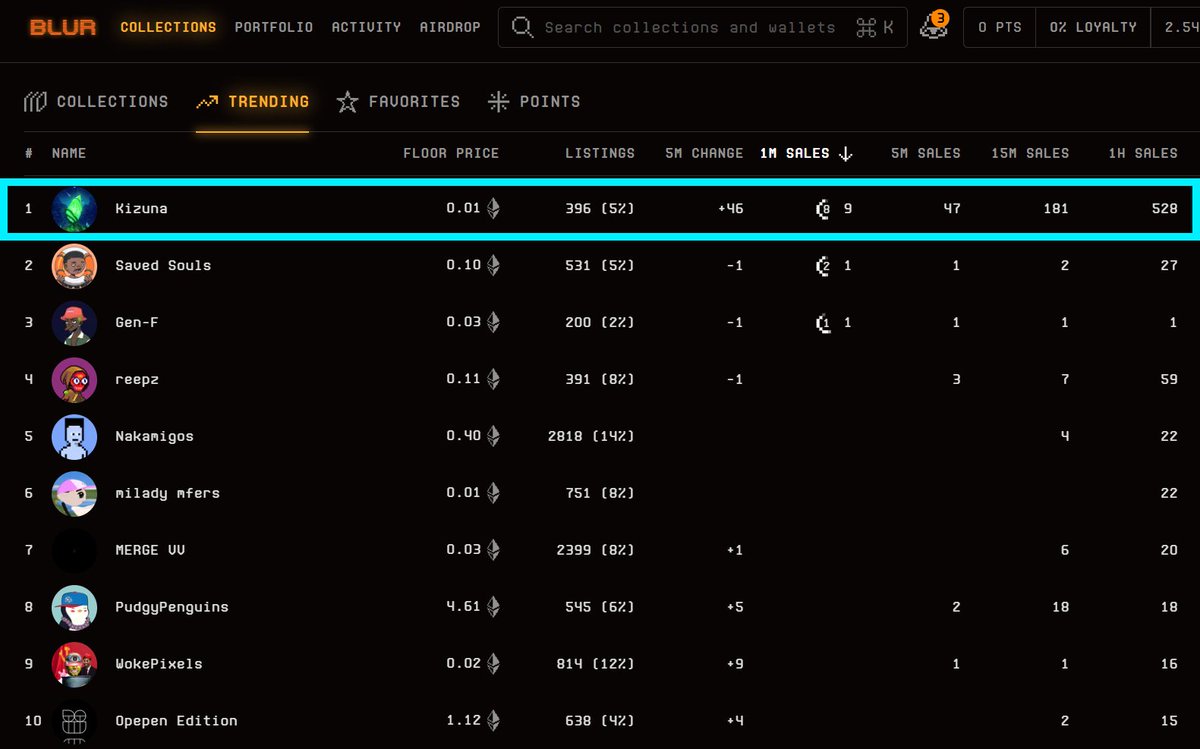The width and height of the screenshot is (1200, 749).
Task: Sort by the Listings column header
Action: click(x=600, y=153)
